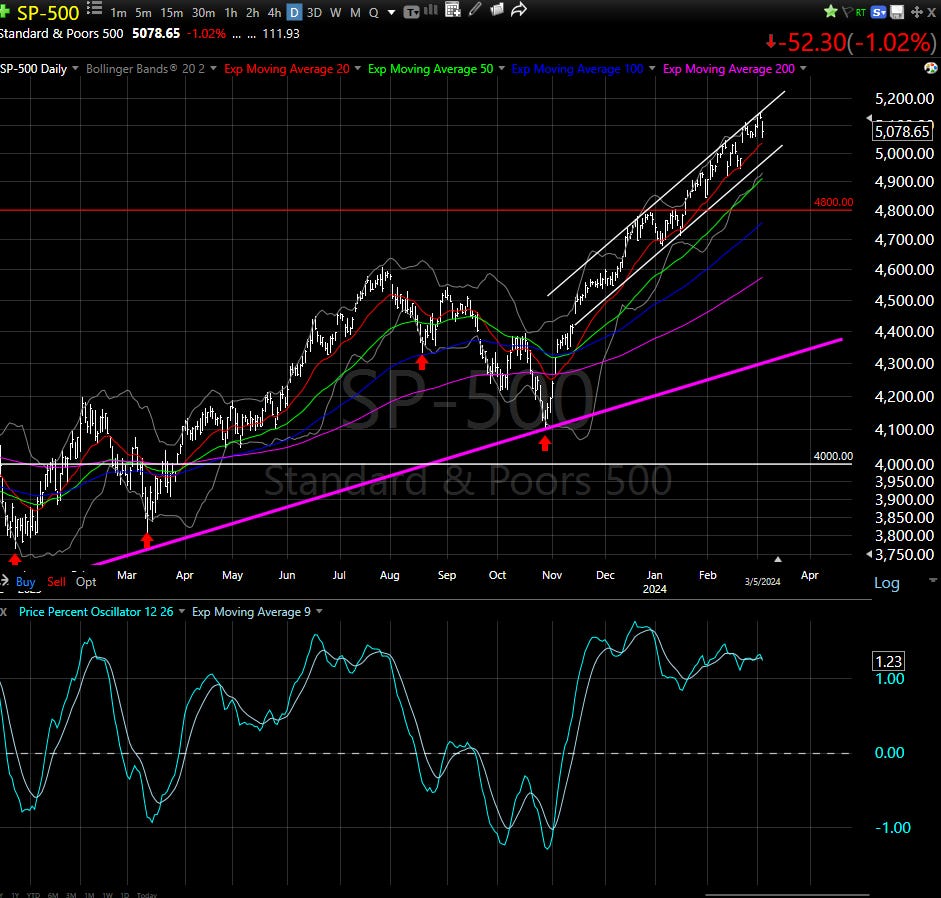Close the chart pane with top-right X
The width and height of the screenshot is (941, 898).
931,12
